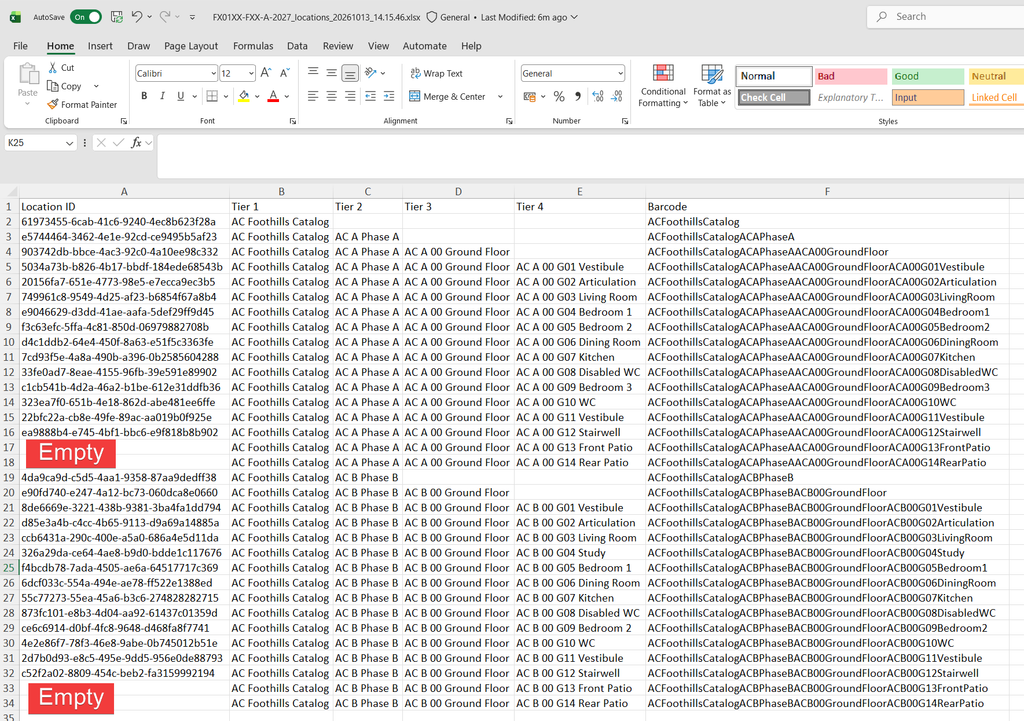Click the Name Box showing K25

(40, 142)
